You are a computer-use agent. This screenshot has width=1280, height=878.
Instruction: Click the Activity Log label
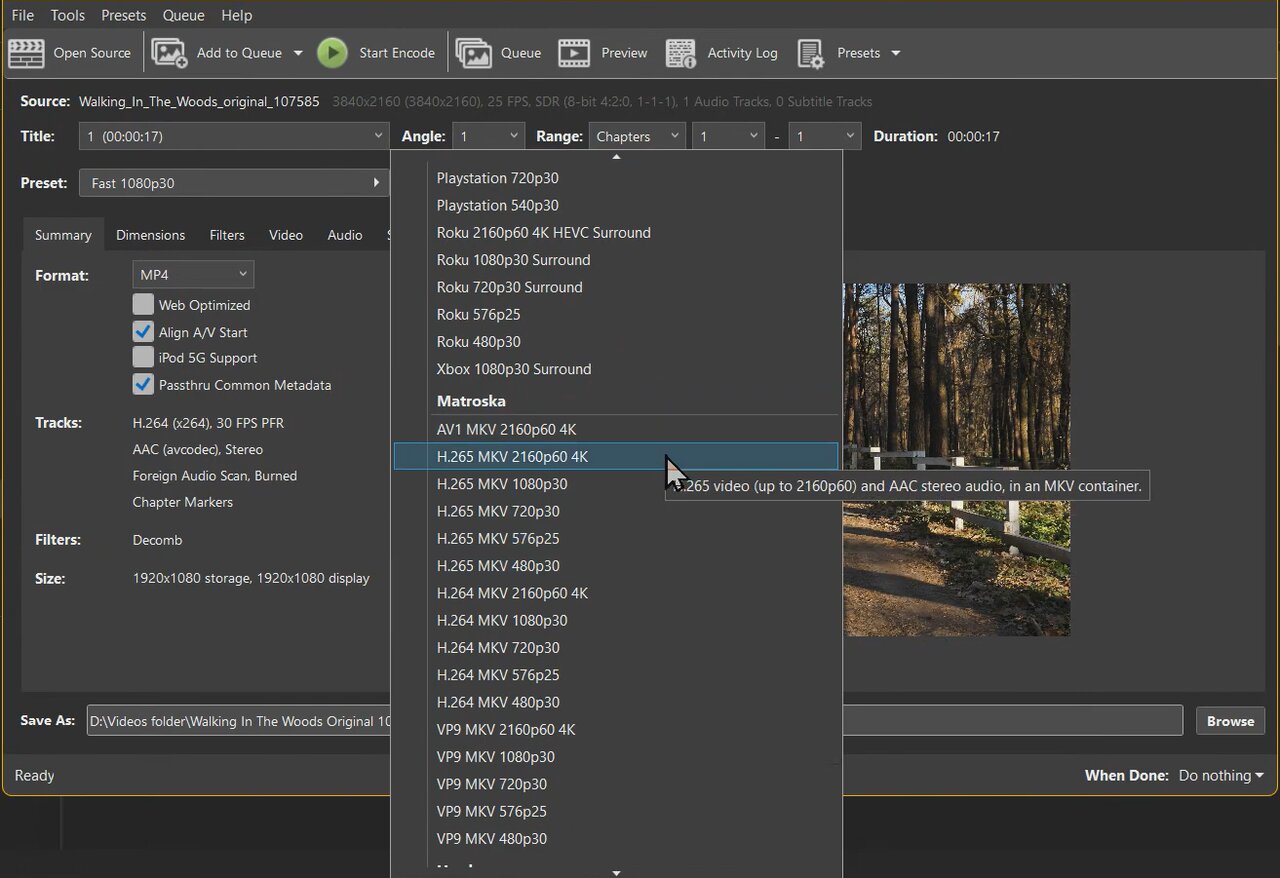coord(742,53)
